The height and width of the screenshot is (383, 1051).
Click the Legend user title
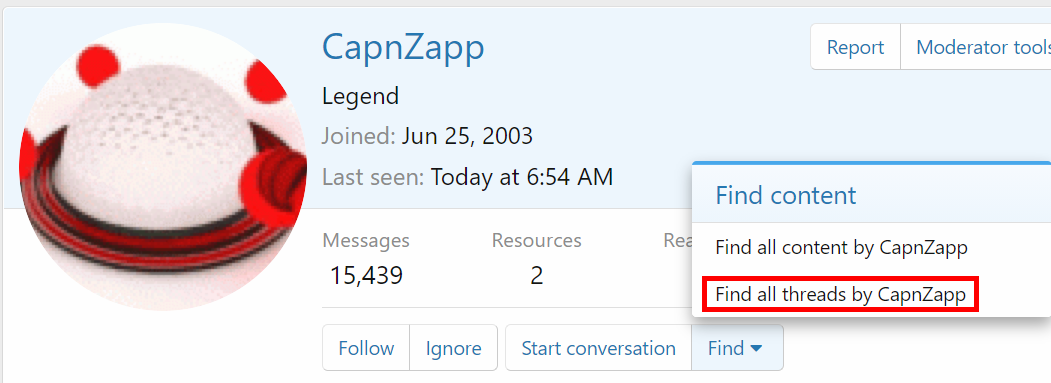point(361,97)
